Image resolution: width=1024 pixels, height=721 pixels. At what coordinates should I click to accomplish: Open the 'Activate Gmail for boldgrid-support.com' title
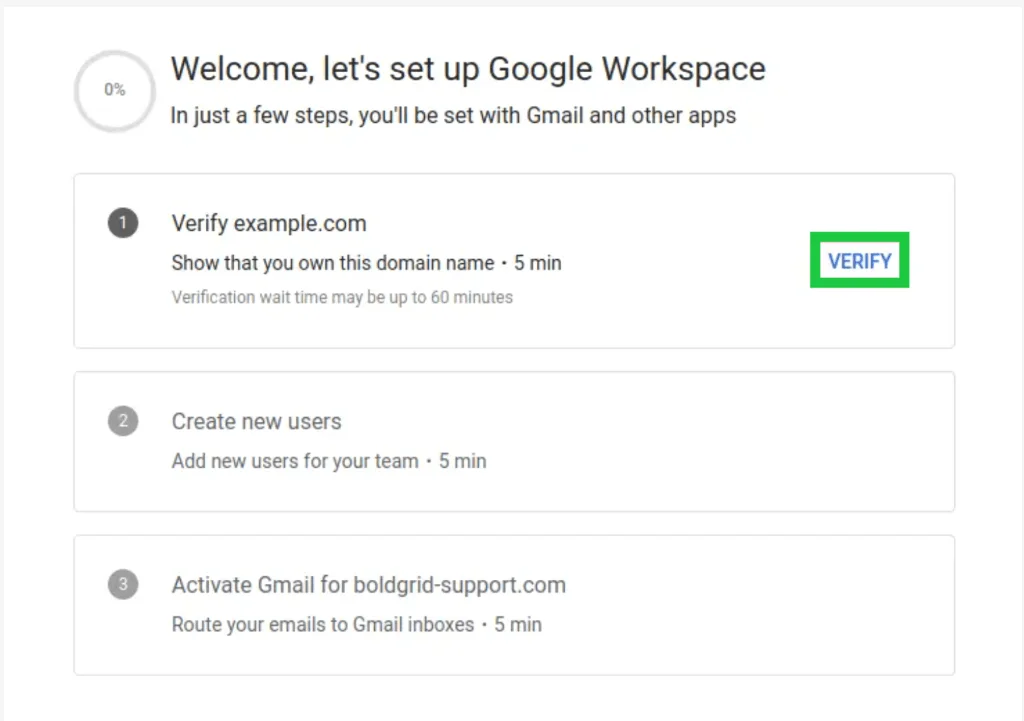368,585
